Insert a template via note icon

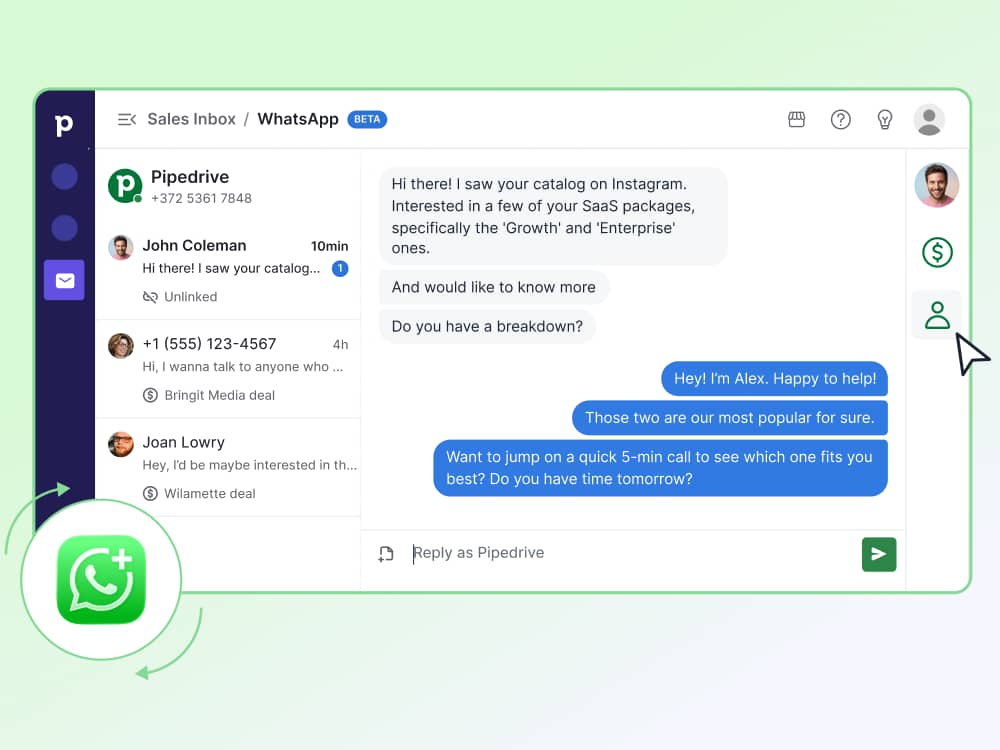click(x=386, y=554)
